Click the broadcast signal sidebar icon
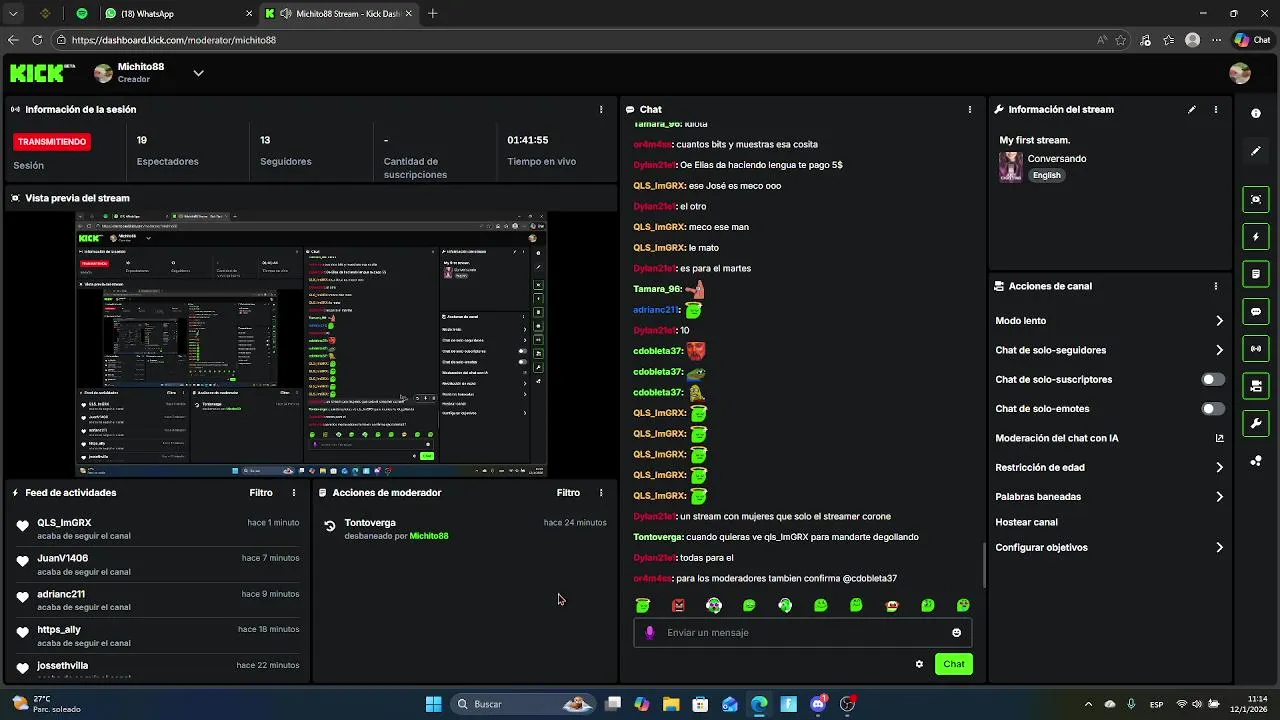Viewport: 1280px width, 720px height. [x=1256, y=348]
